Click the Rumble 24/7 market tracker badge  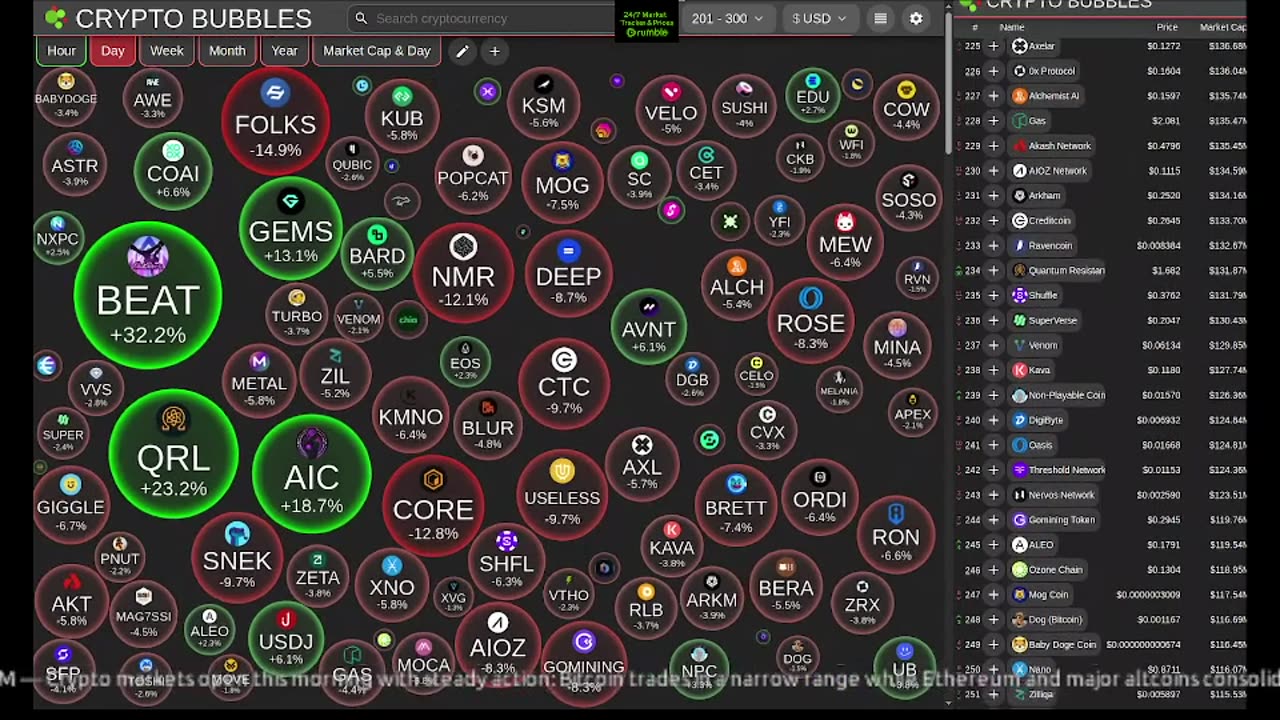pos(646,21)
